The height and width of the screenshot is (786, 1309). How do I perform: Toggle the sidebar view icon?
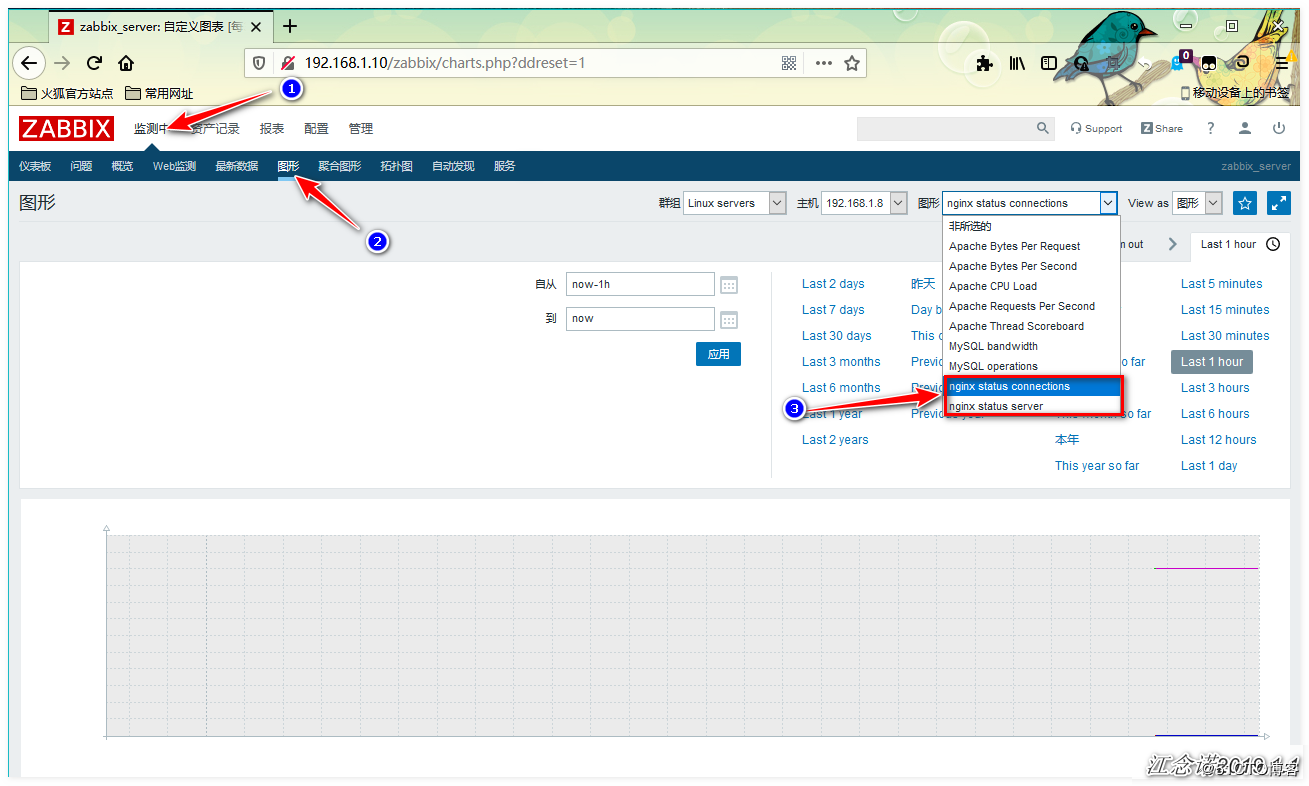pos(1049,63)
